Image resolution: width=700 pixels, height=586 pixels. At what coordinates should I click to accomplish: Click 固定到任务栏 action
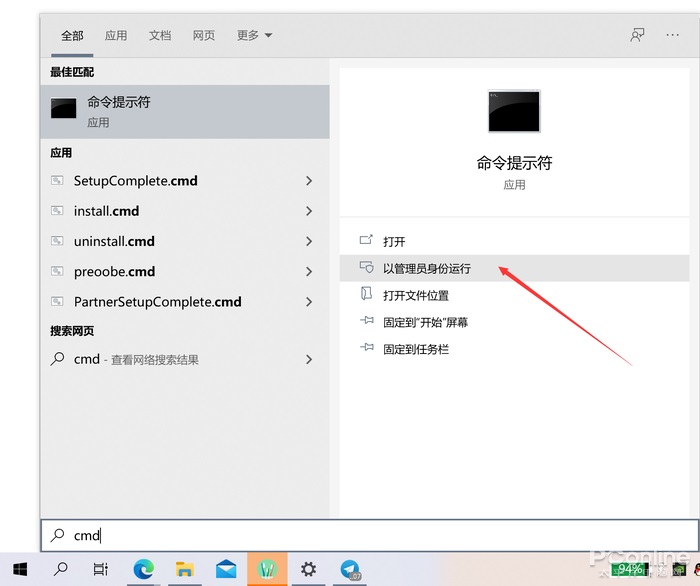point(514,349)
